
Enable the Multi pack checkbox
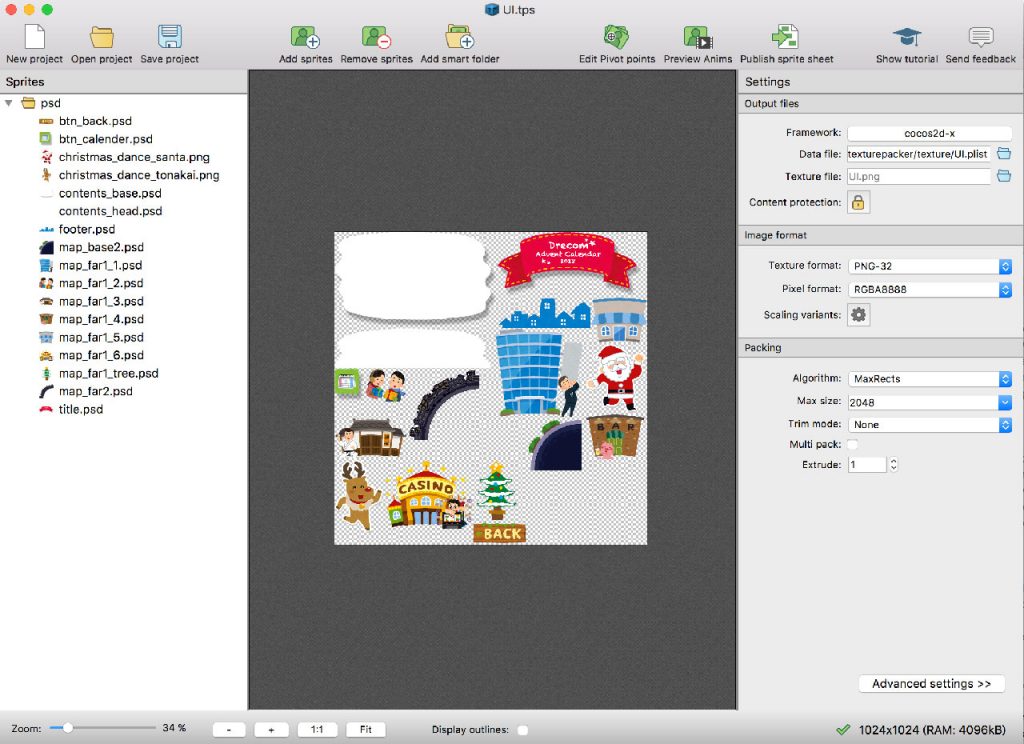(853, 444)
